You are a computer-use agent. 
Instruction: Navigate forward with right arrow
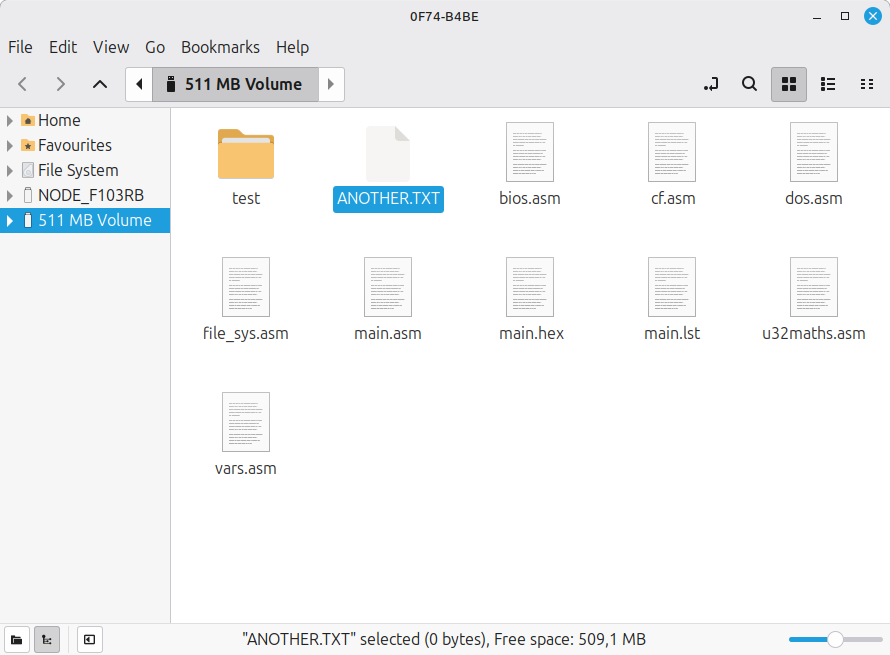coord(61,85)
